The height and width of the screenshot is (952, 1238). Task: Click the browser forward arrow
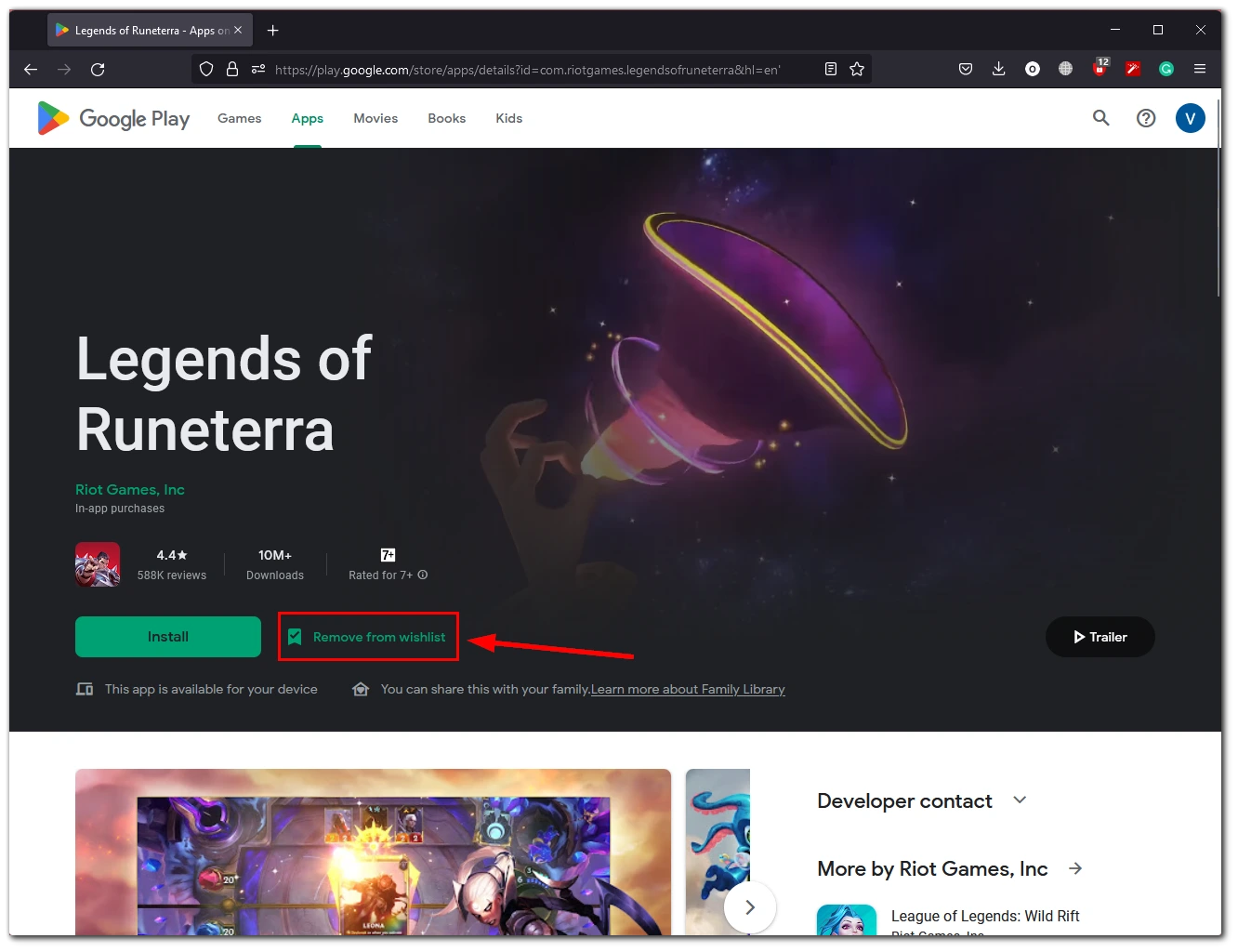64,69
